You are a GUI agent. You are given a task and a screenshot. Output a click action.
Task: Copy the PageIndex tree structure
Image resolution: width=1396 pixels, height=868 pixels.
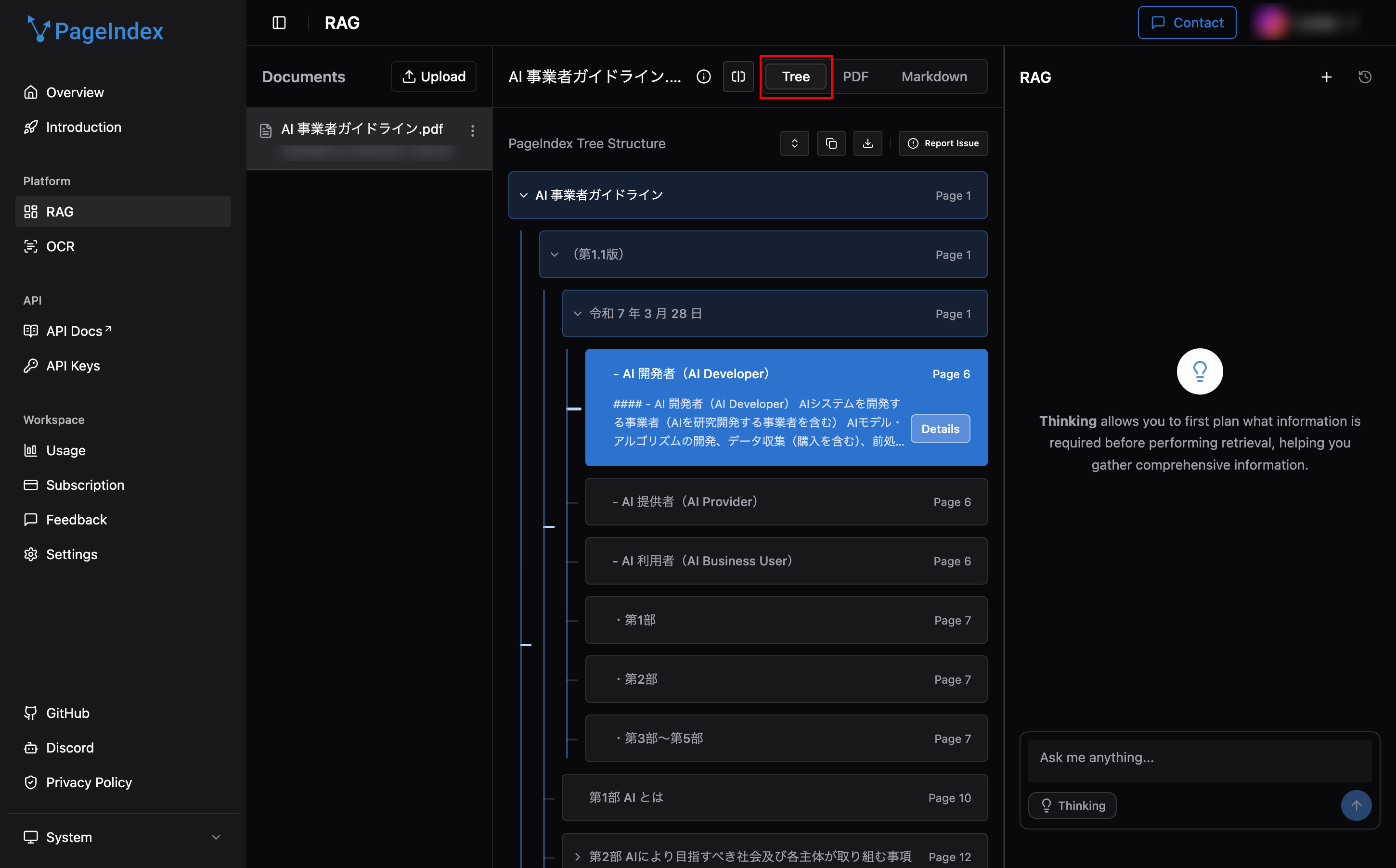point(831,143)
